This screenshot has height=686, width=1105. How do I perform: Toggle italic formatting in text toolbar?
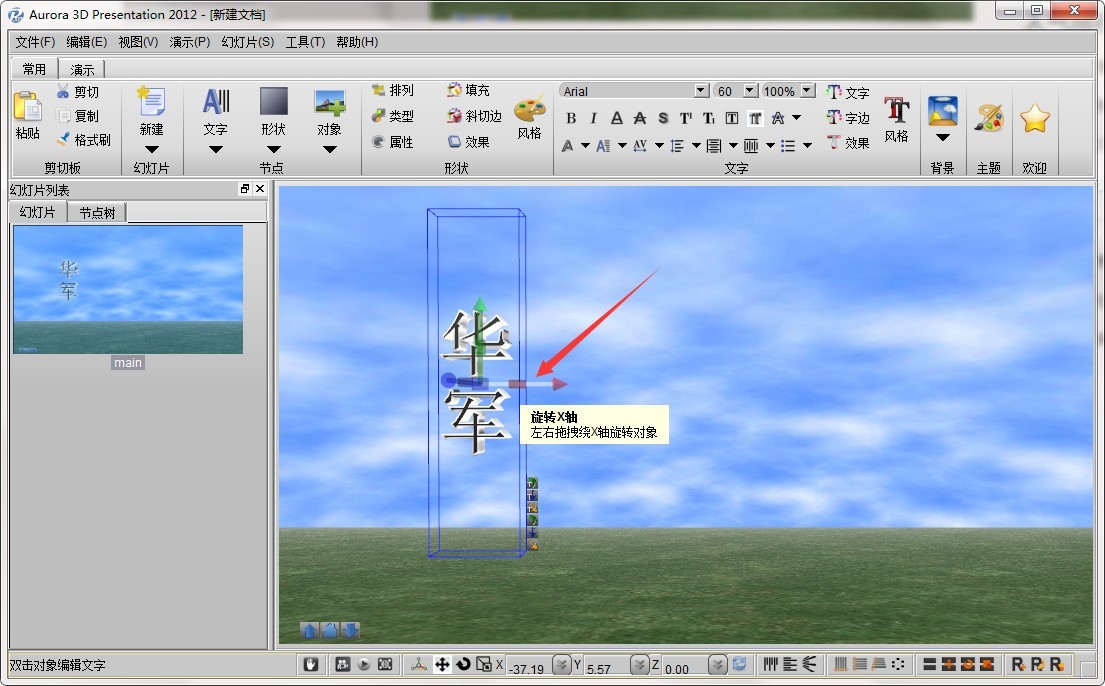coord(591,117)
